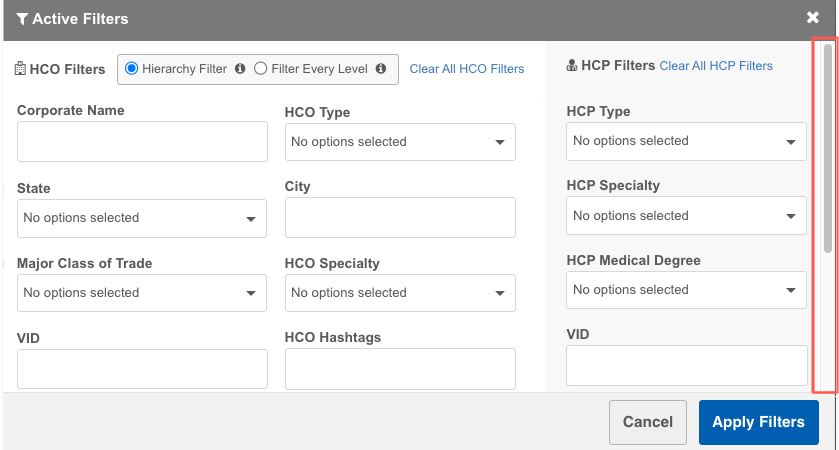This screenshot has height=450, width=839.
Task: Select the Hierarchy Filter radio button
Action: click(x=131, y=69)
